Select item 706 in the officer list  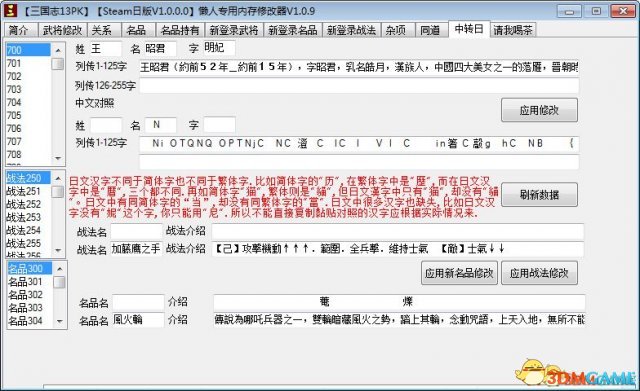pos(28,129)
